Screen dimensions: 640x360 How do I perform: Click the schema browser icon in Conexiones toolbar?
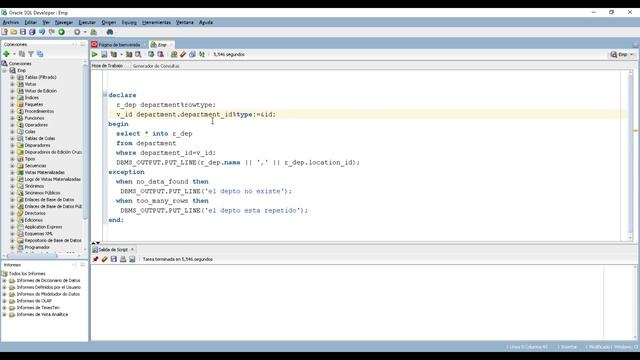click(x=40, y=54)
